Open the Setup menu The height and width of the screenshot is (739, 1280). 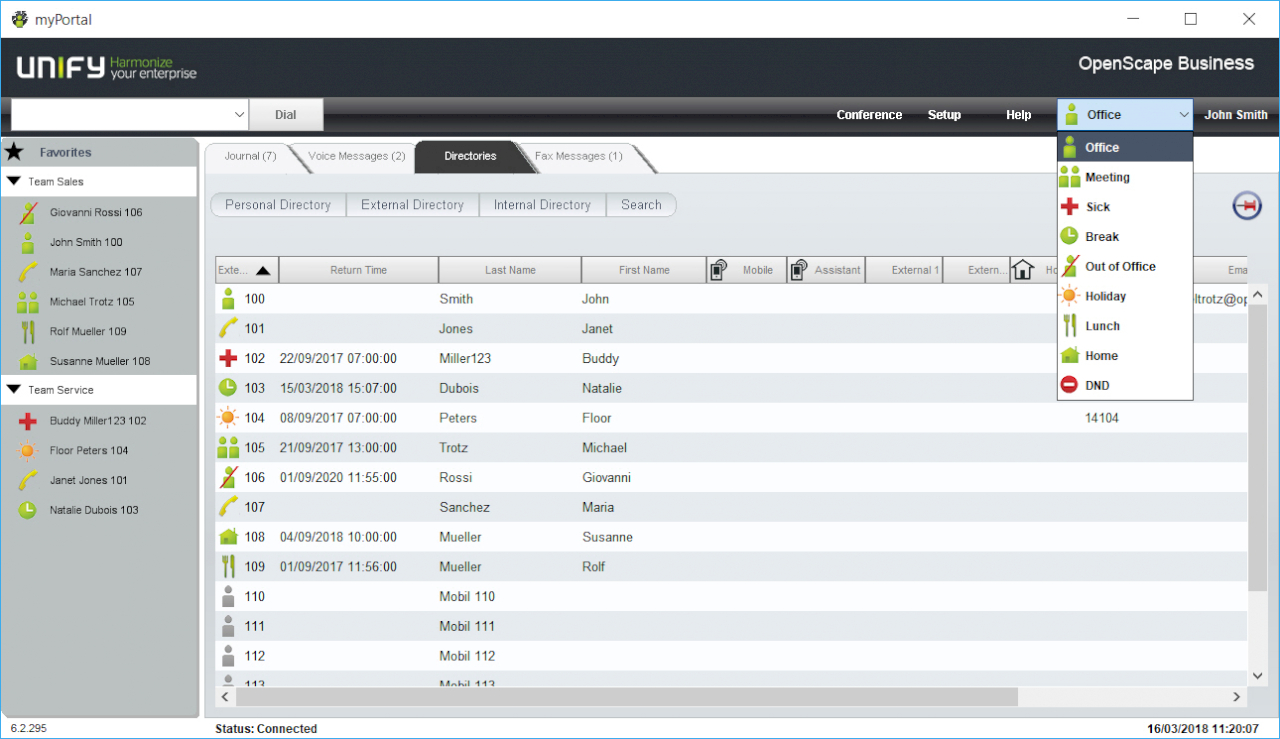pyautogui.click(x=944, y=114)
